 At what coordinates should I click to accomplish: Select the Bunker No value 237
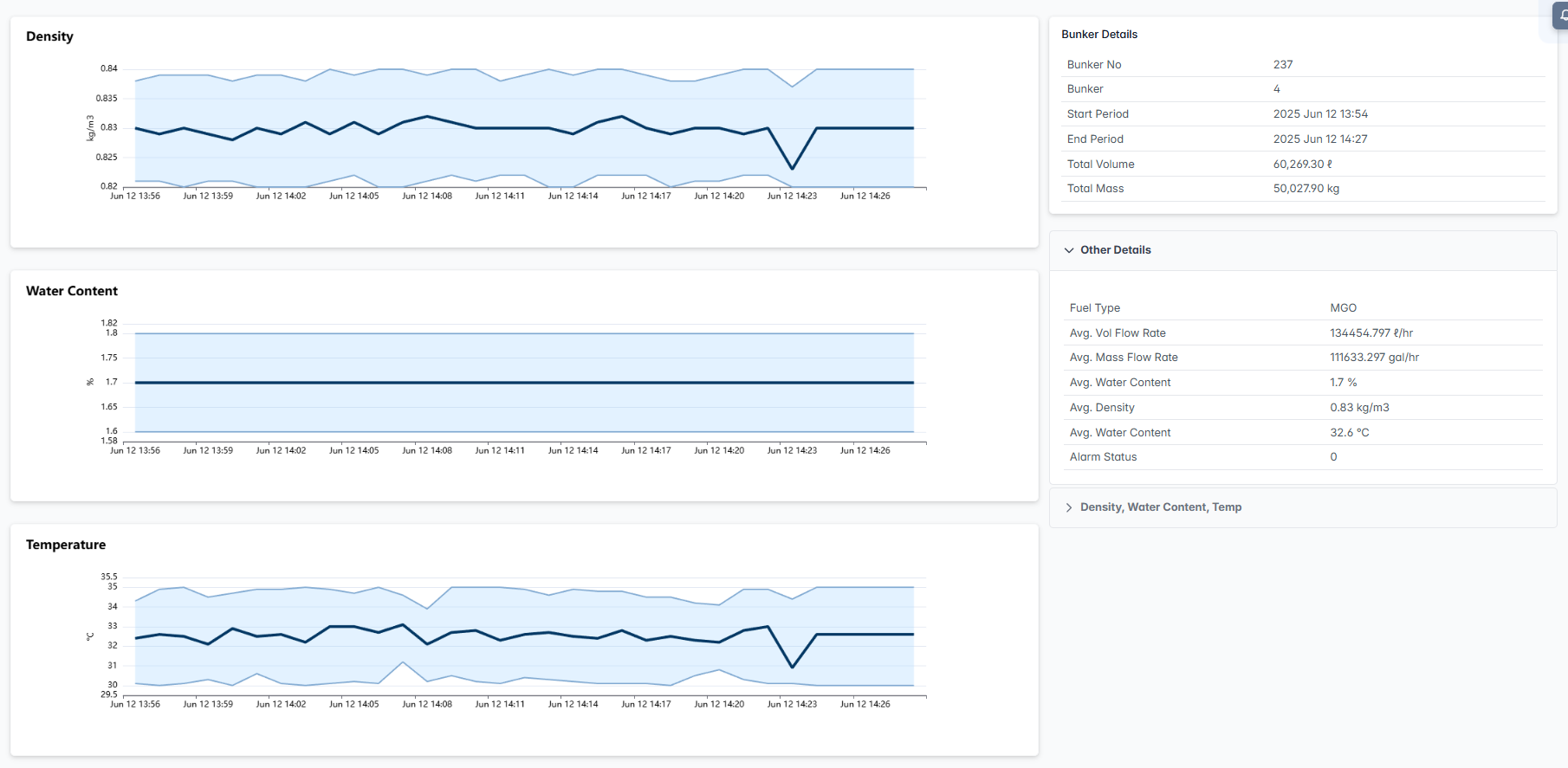pos(1283,65)
